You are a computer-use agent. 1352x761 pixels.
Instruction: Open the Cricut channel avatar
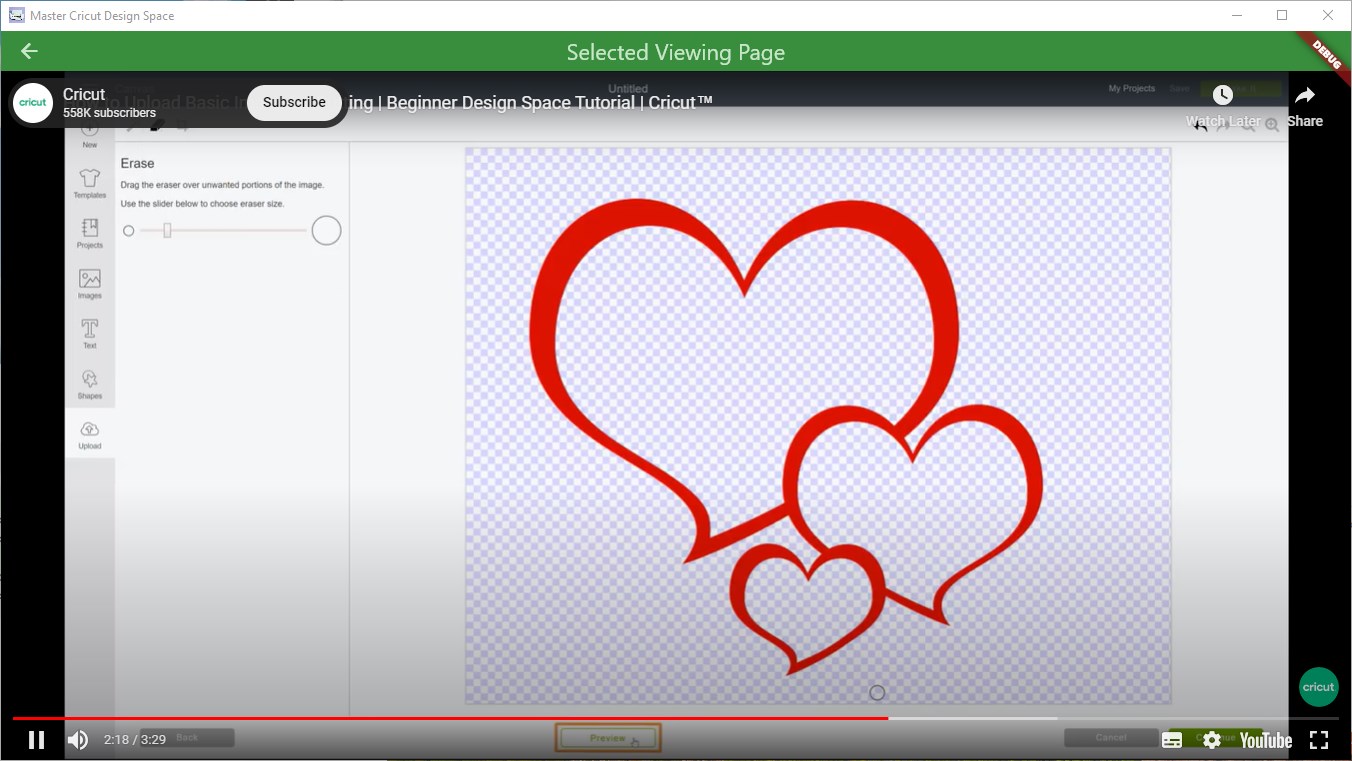pyautogui.click(x=32, y=102)
